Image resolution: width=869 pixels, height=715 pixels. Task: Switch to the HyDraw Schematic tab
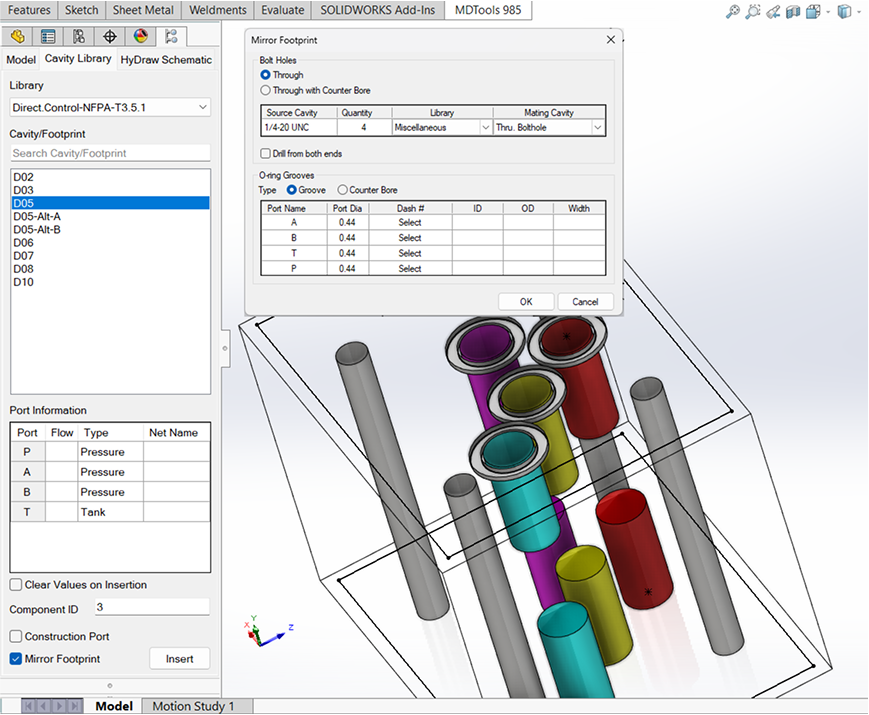click(166, 60)
